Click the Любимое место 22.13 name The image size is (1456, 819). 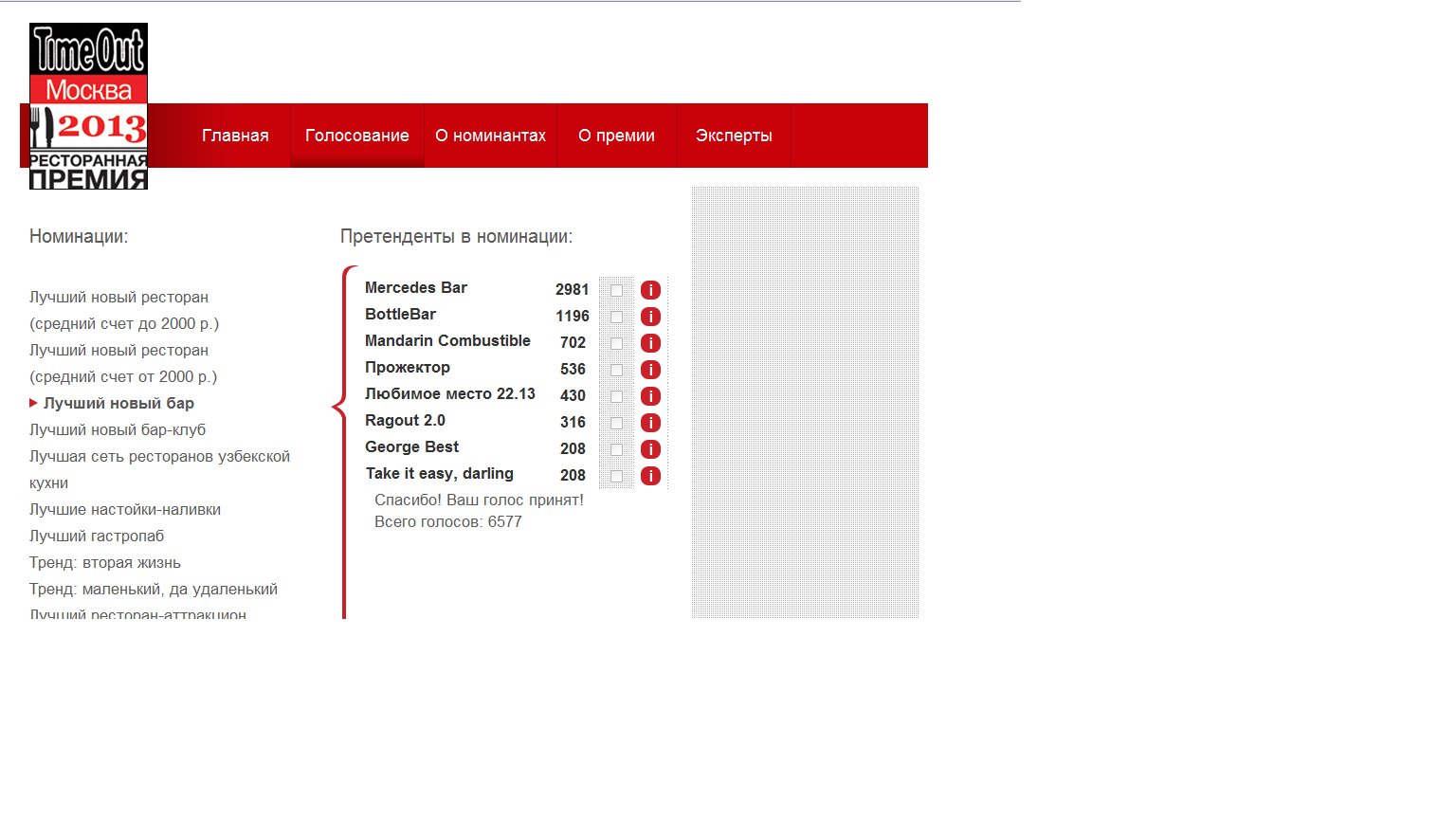450,393
